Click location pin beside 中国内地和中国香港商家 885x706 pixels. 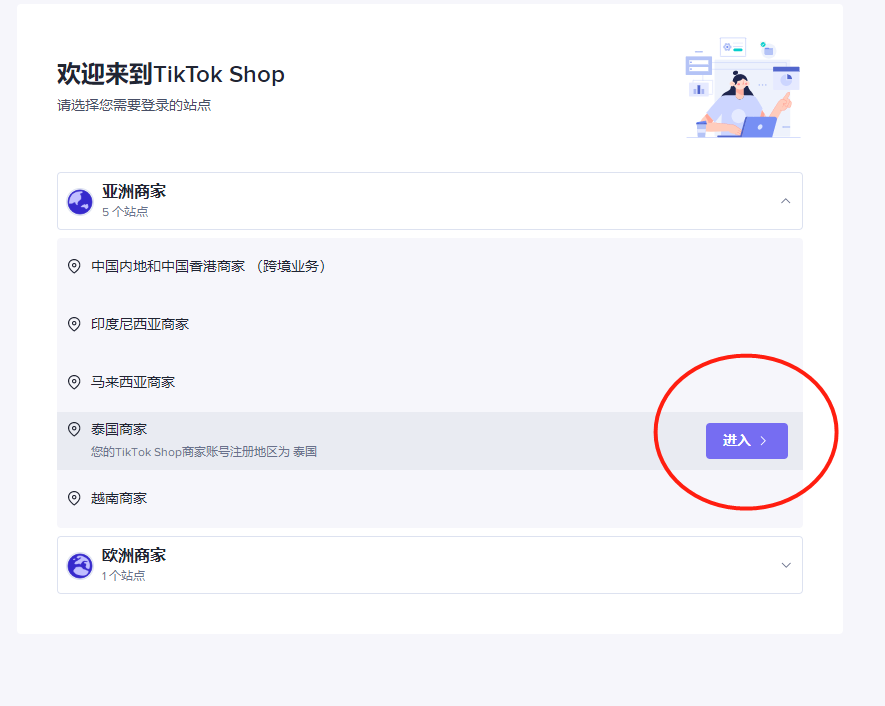point(74,266)
